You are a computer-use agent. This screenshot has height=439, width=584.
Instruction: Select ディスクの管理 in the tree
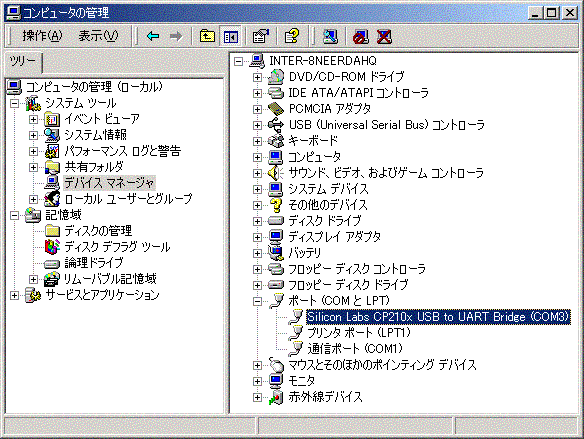[x=98, y=231]
